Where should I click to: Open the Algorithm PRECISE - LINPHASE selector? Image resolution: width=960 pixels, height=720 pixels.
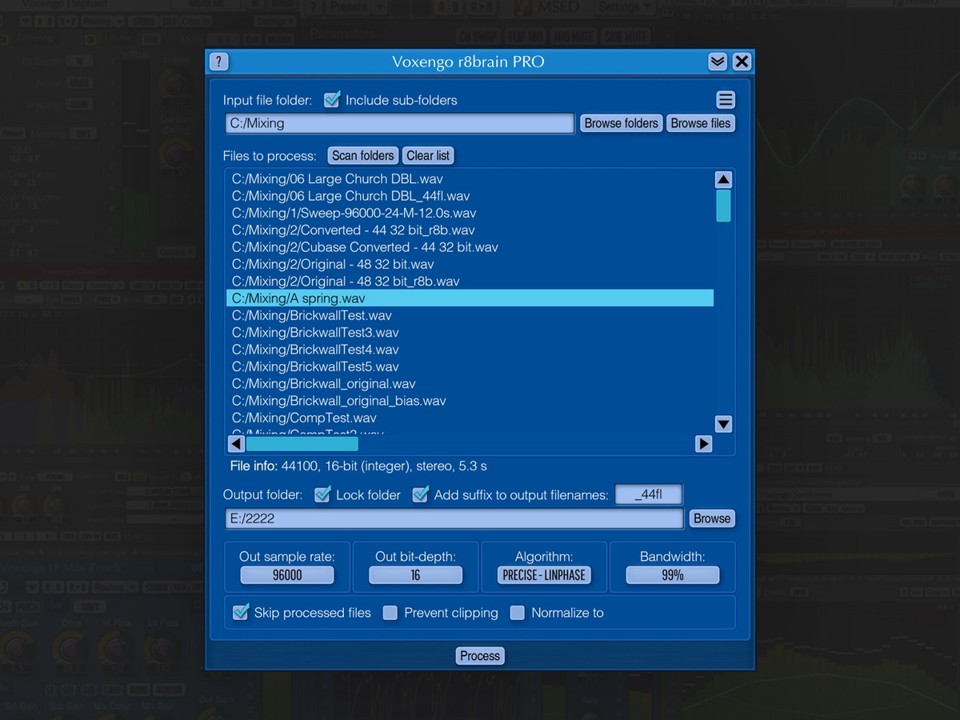(x=544, y=575)
